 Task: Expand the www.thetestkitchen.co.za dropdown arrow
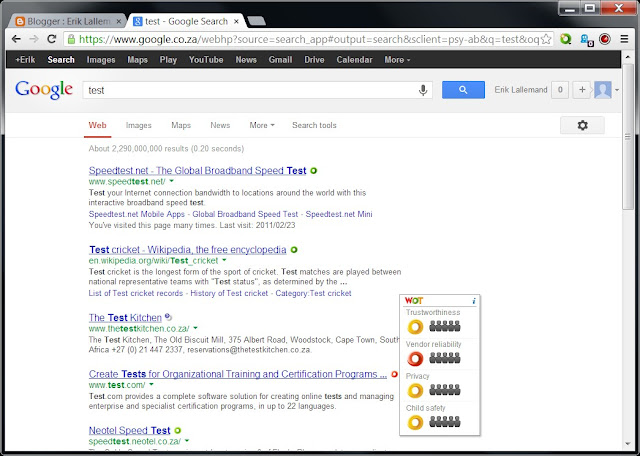pyautogui.click(x=195, y=328)
